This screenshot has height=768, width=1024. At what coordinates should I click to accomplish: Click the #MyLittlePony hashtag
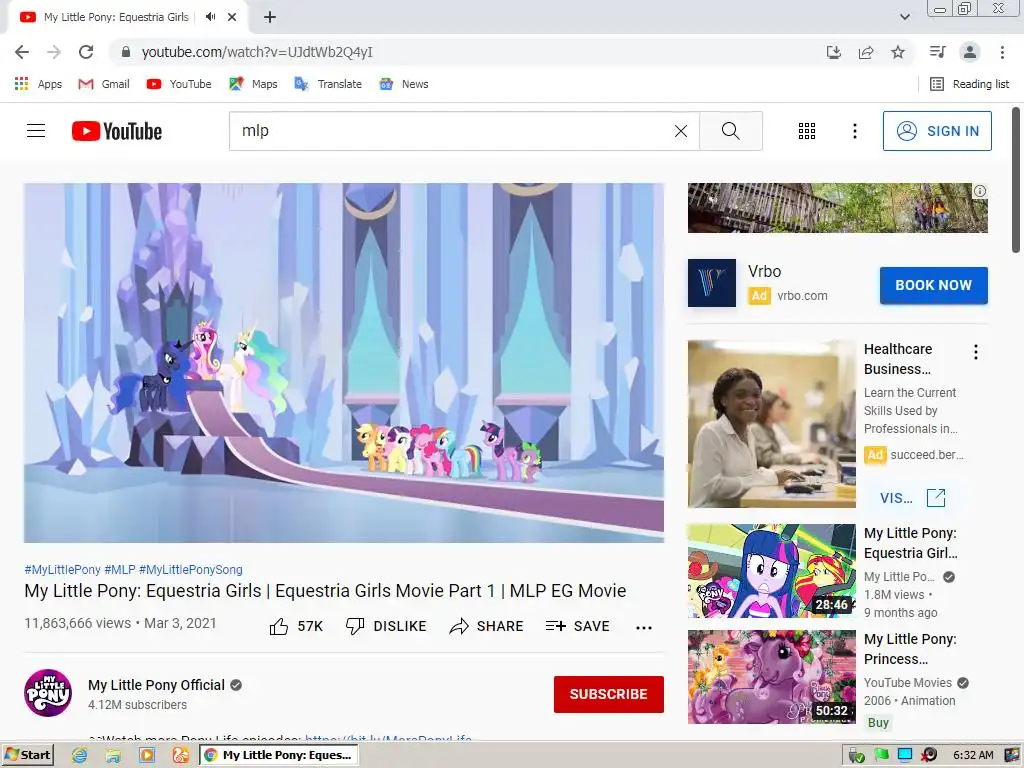pos(62,569)
